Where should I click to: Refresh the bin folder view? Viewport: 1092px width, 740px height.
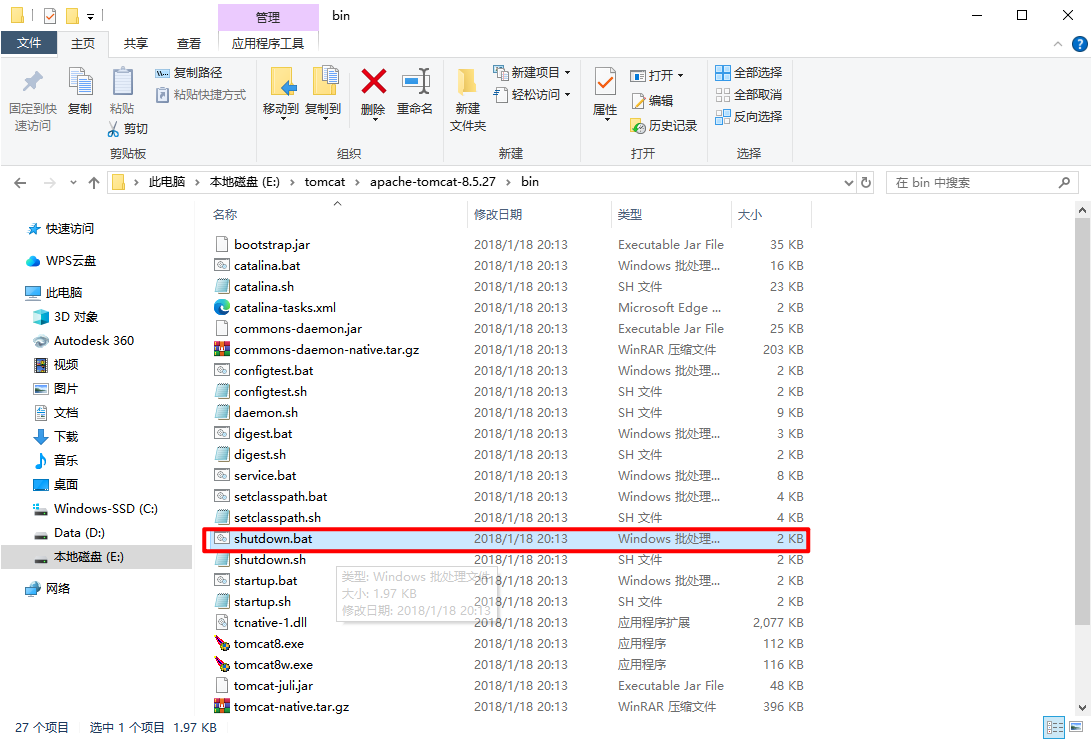866,182
